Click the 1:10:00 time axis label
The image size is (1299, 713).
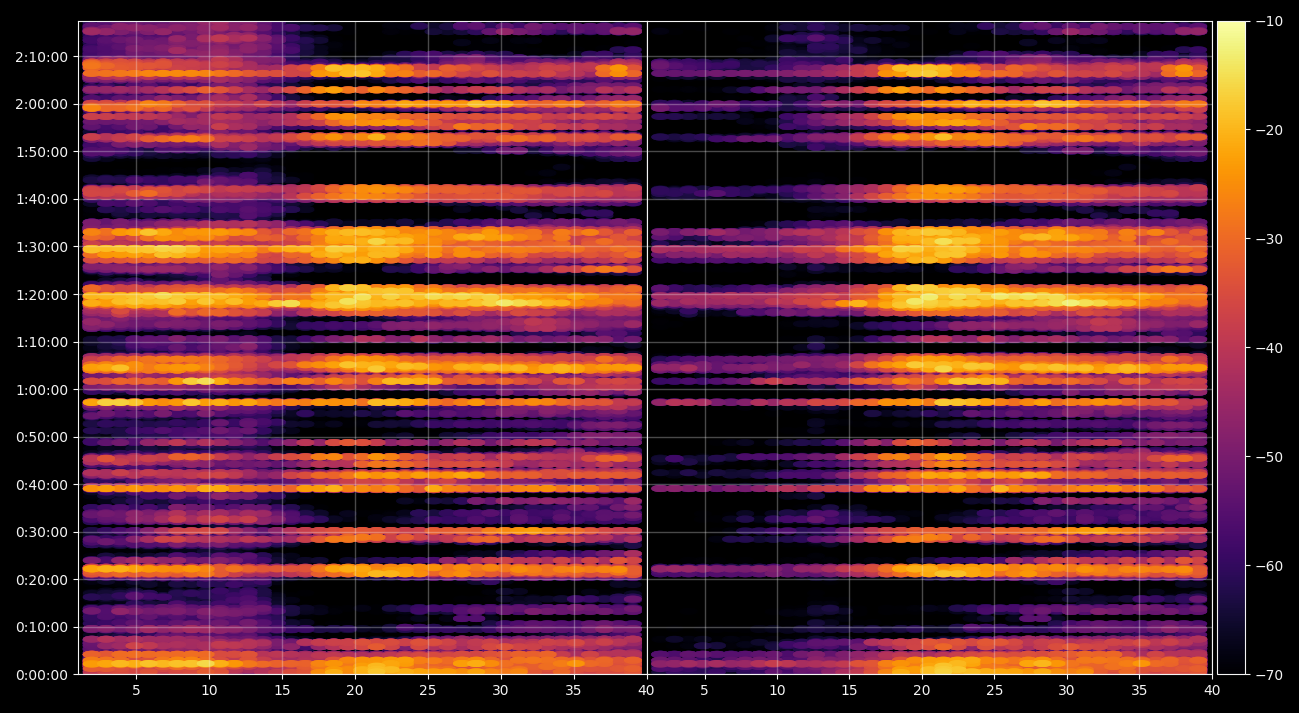pos(41,342)
